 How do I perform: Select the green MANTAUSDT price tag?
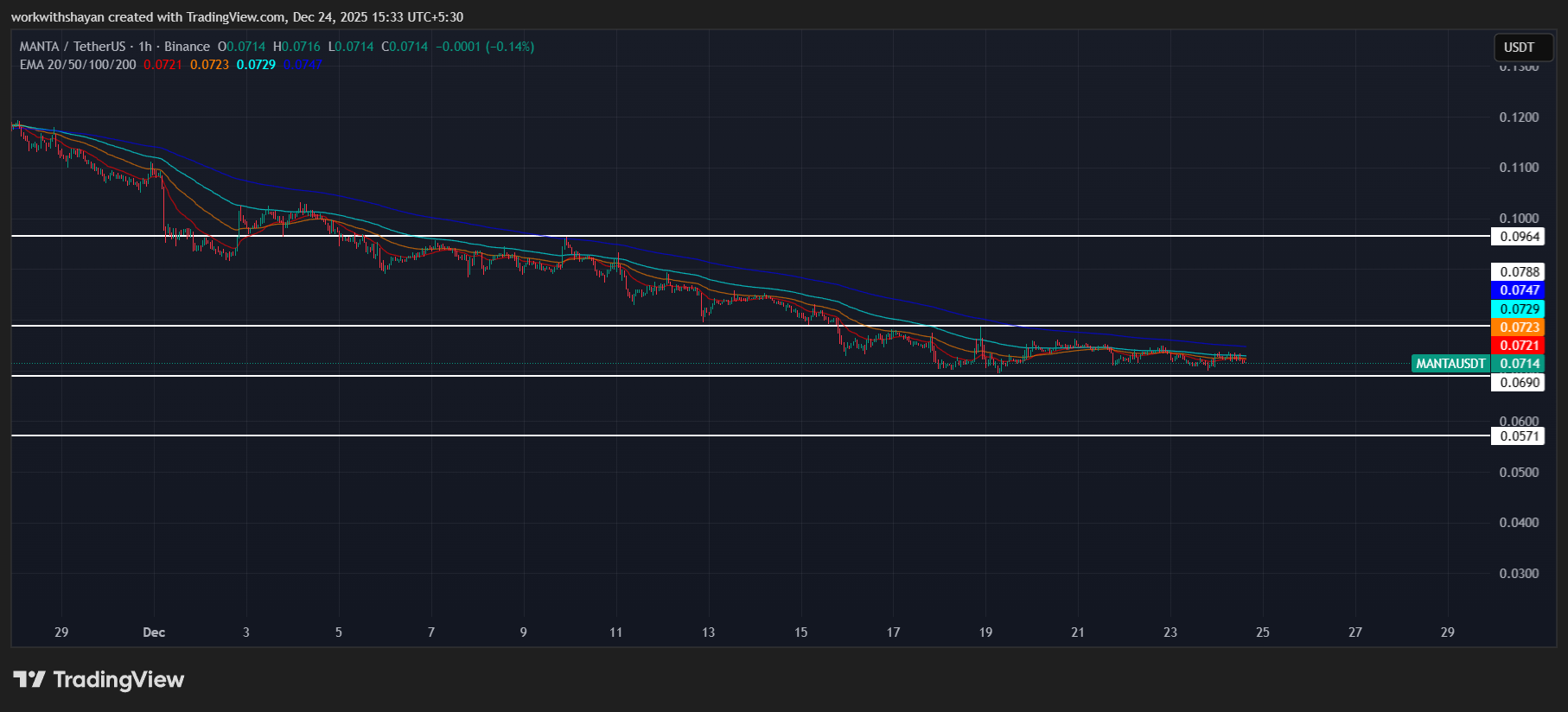click(x=1450, y=364)
